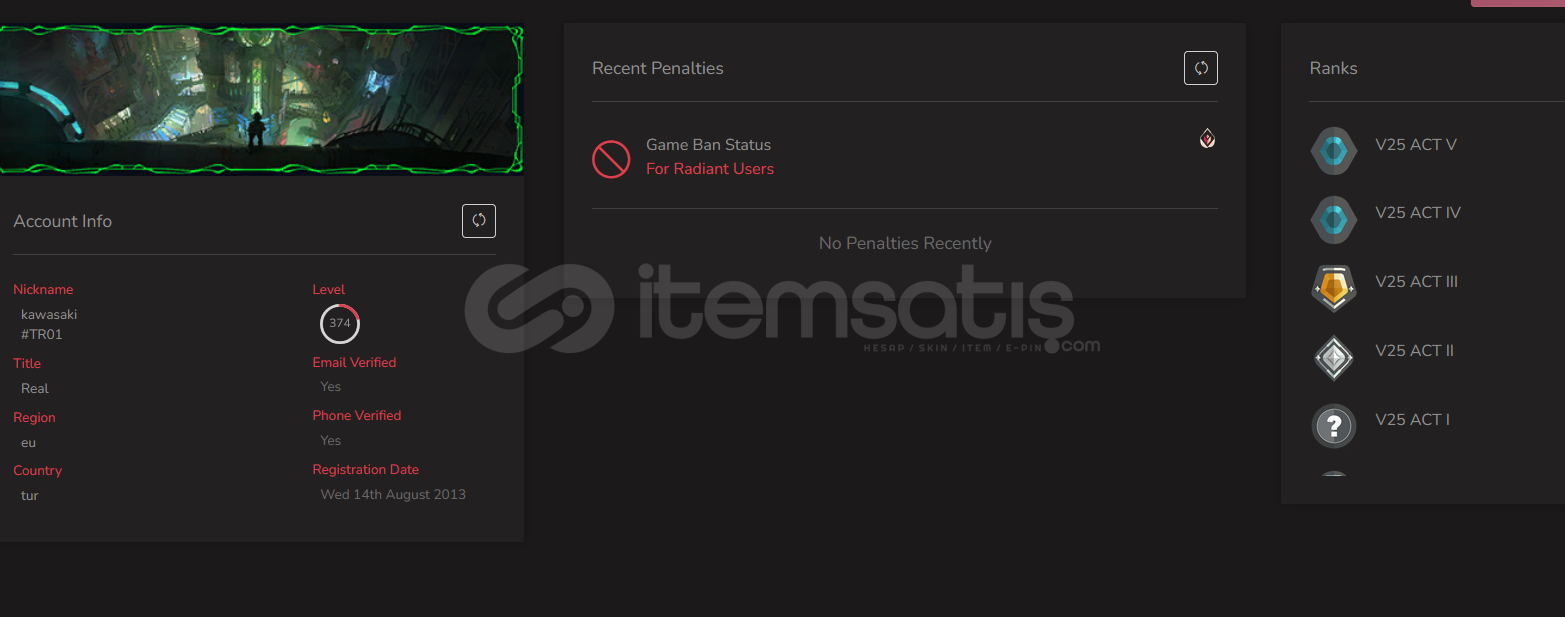Refresh the Recent Penalties panel

click(1201, 68)
